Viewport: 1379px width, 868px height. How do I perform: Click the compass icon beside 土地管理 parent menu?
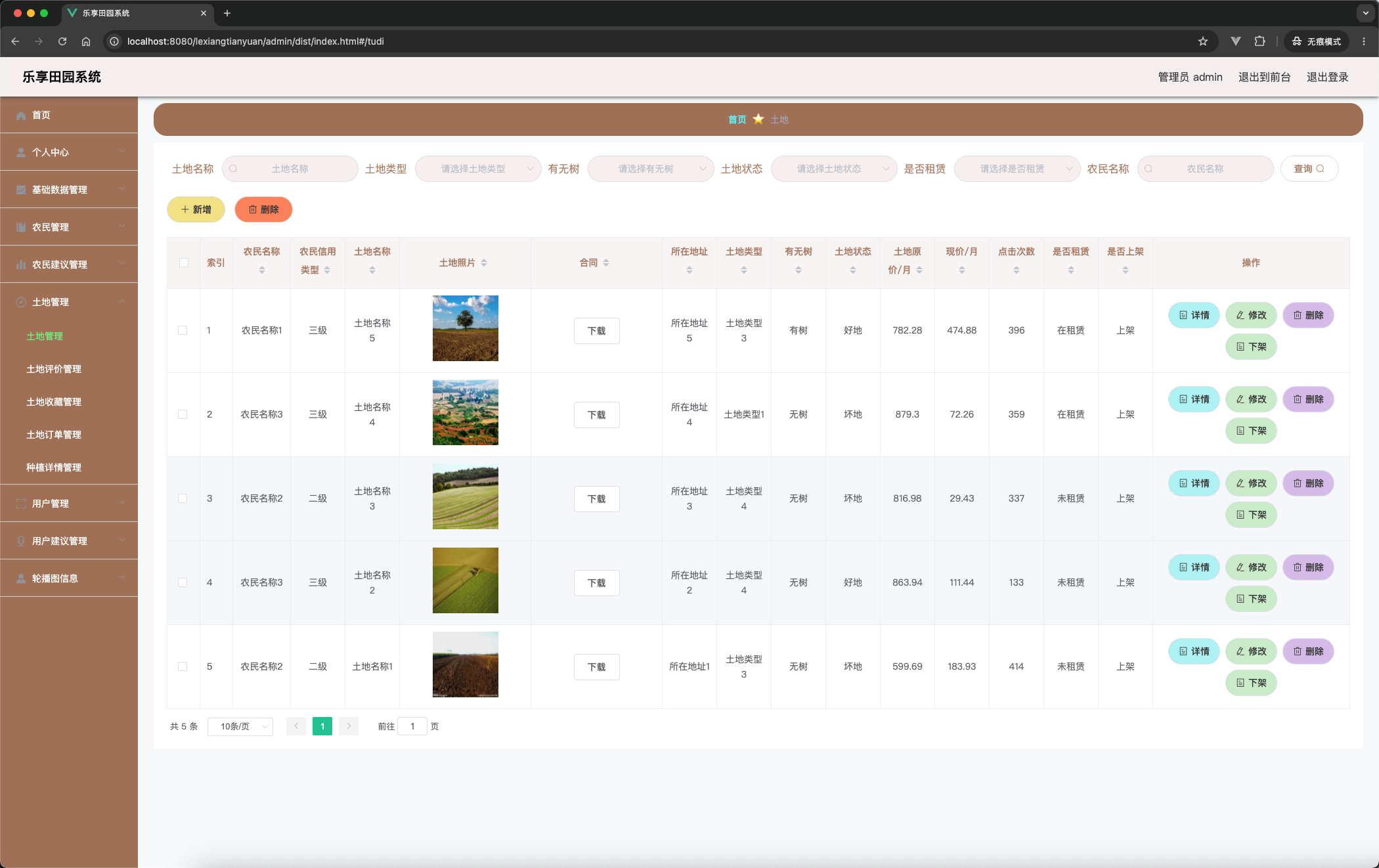tap(21, 302)
